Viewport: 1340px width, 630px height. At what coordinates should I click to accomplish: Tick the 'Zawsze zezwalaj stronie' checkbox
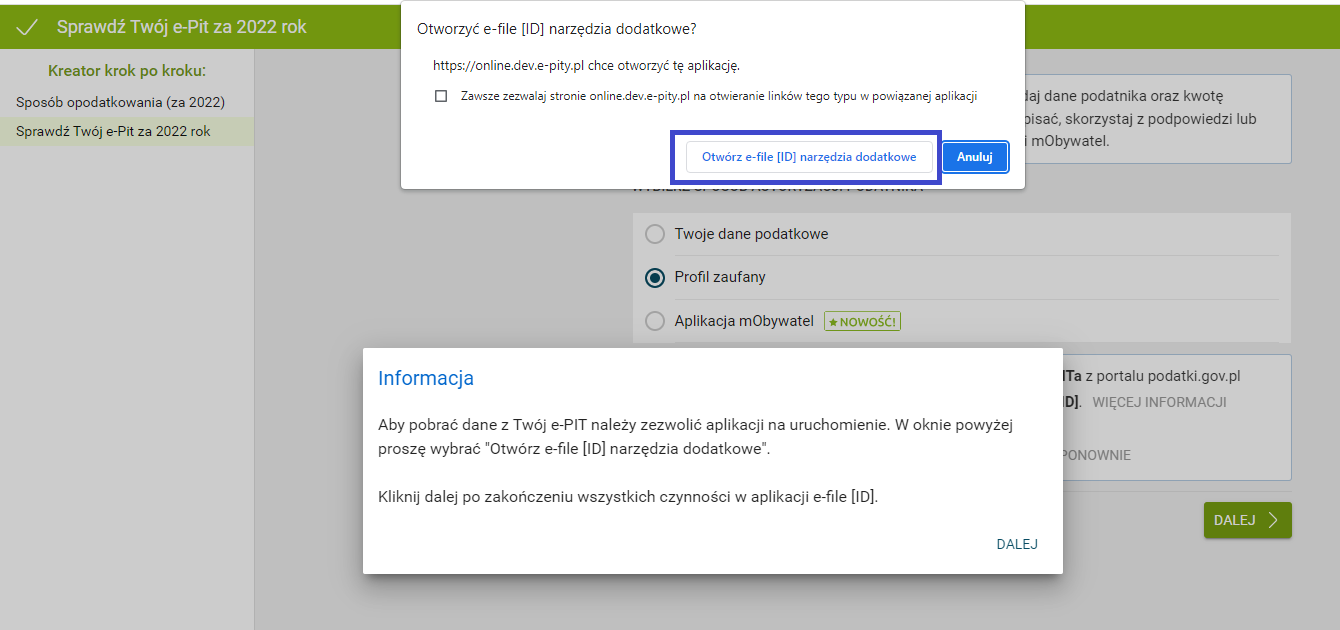click(x=441, y=97)
